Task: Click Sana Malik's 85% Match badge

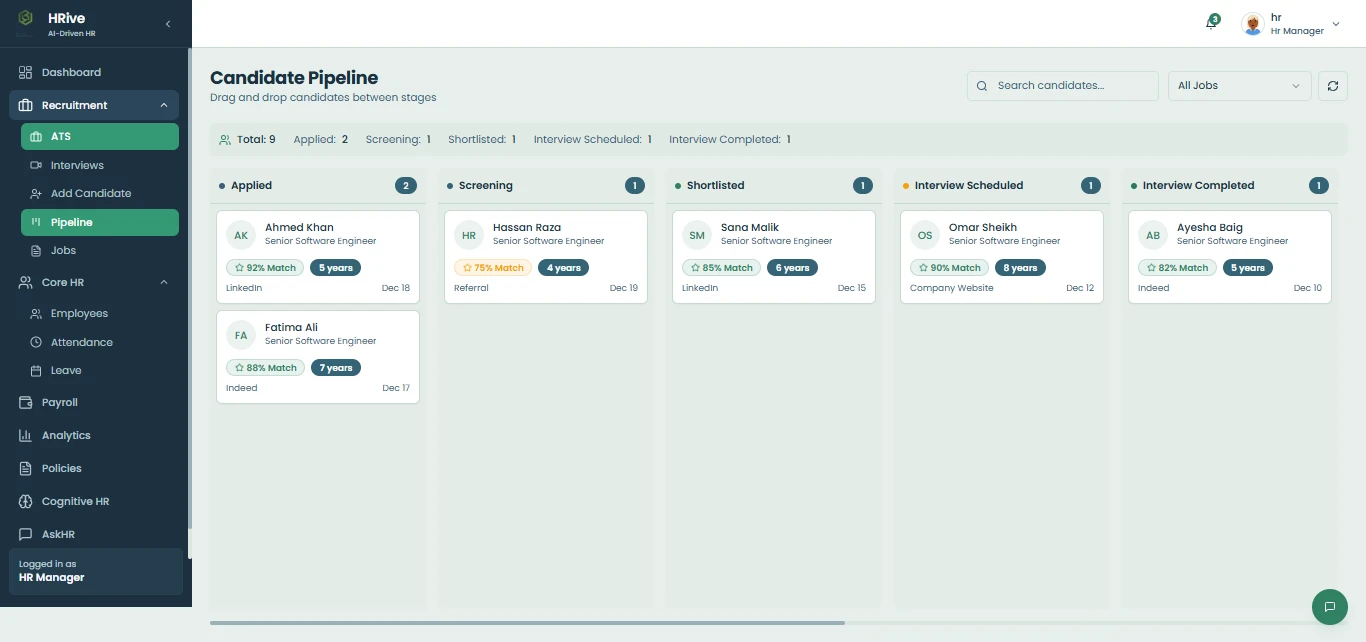Action: [721, 268]
